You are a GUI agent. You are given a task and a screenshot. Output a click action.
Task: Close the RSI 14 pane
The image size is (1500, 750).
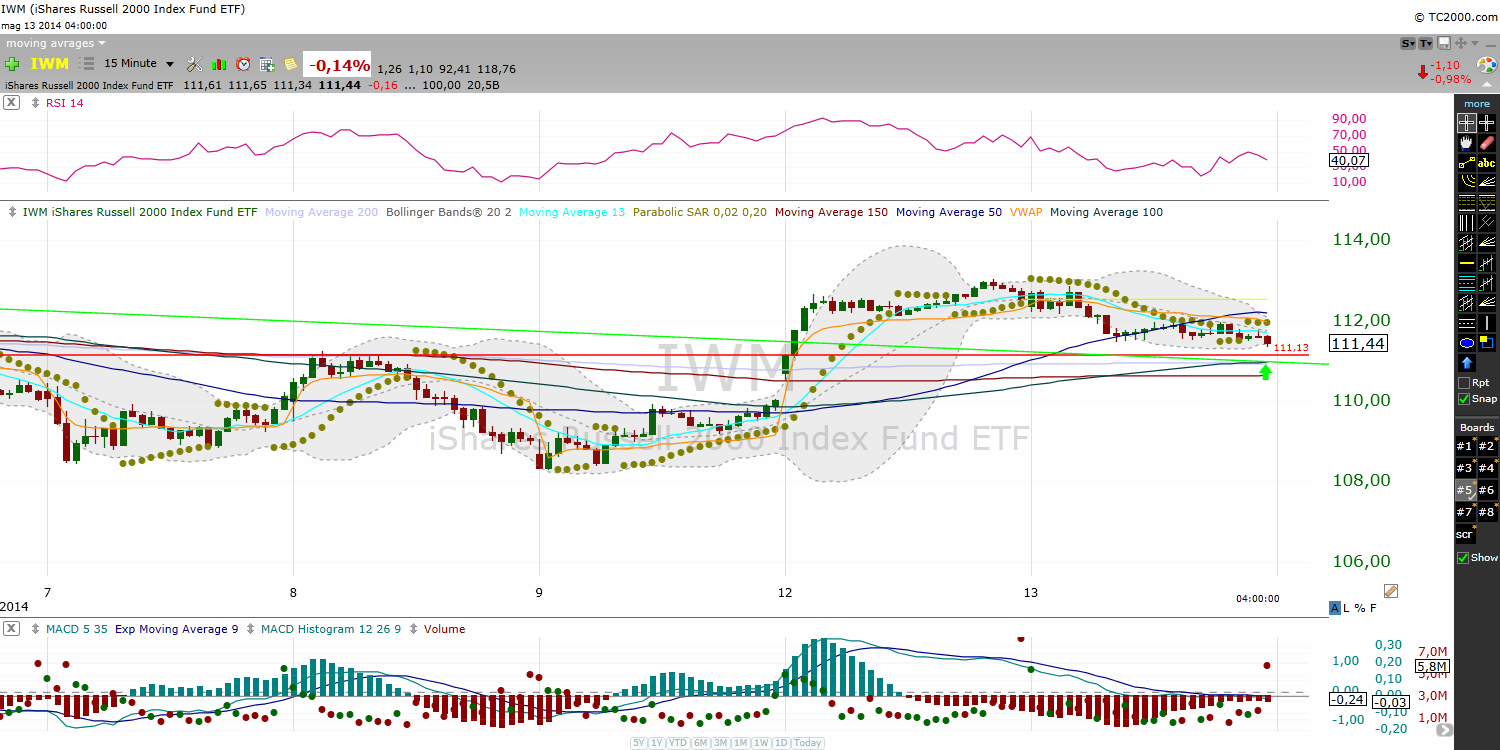10,102
